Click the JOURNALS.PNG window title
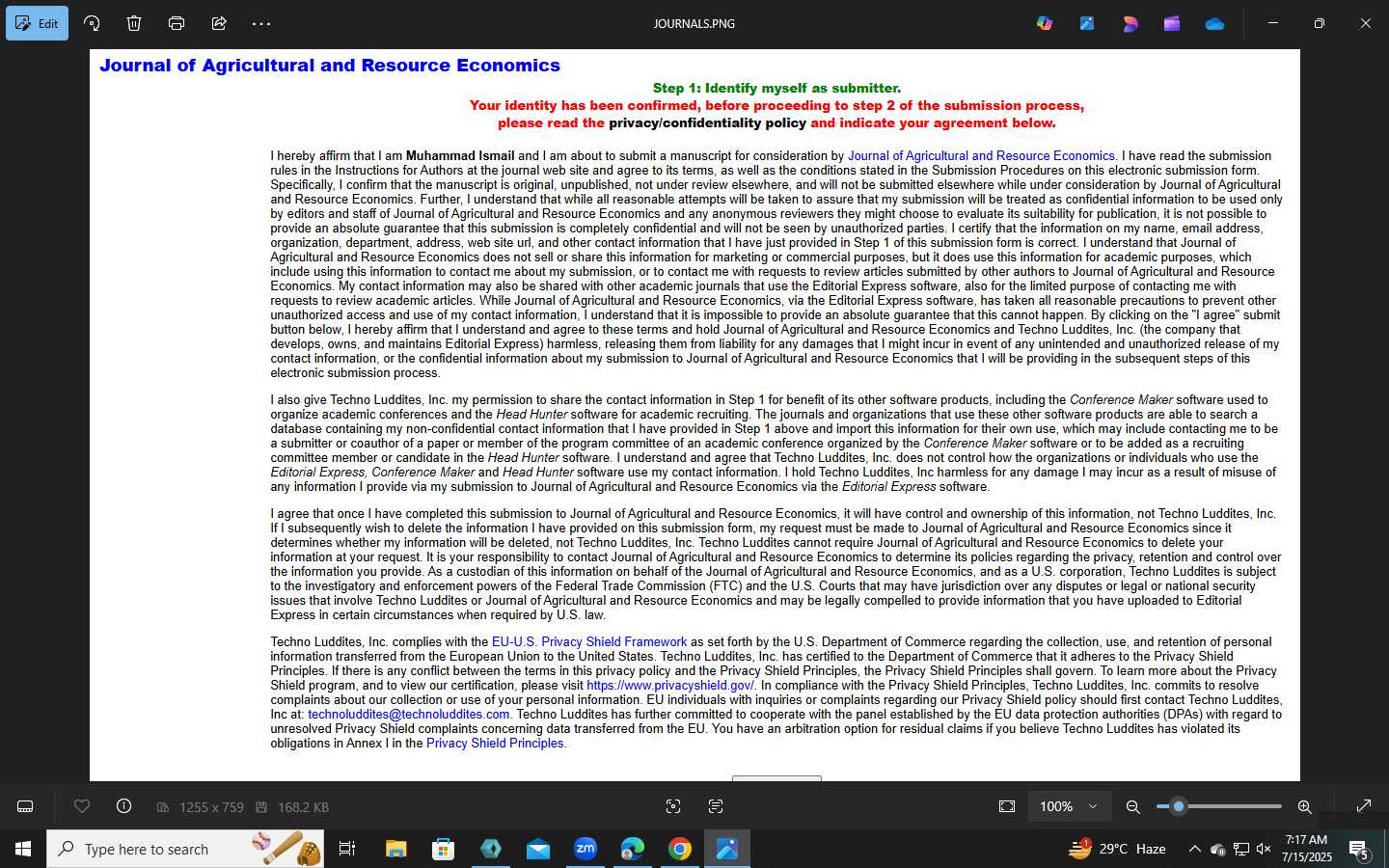This screenshot has width=1389, height=868. pos(694,23)
